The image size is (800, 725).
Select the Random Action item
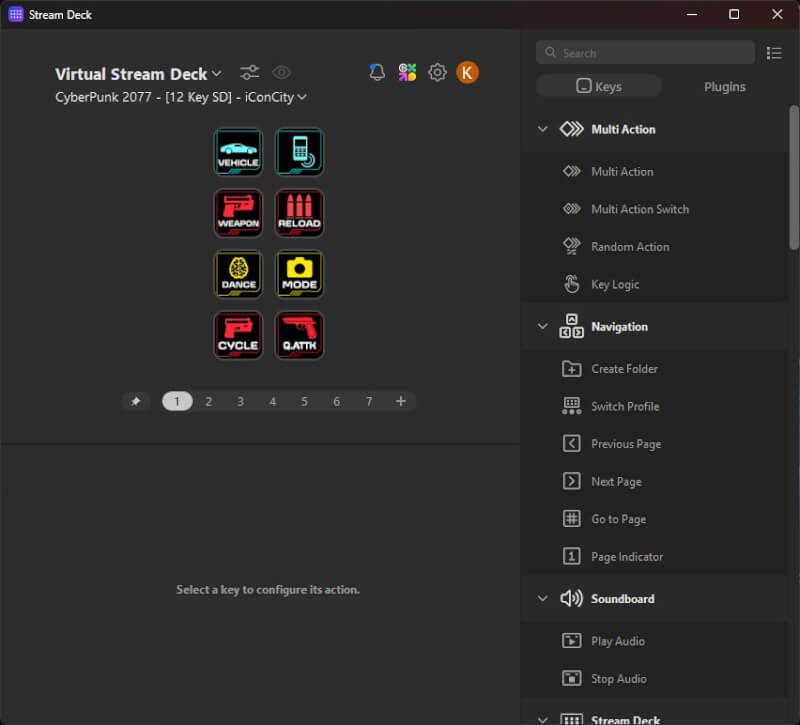pyautogui.click(x=655, y=247)
